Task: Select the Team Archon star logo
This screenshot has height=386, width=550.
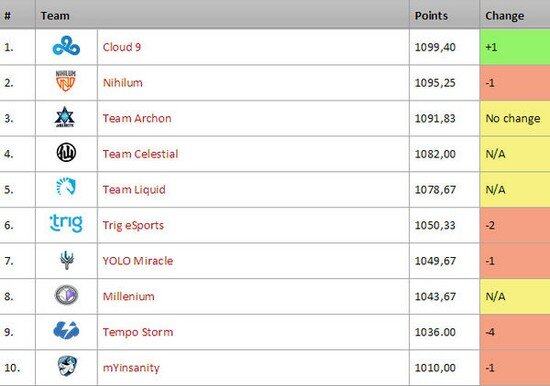Action: click(65, 117)
